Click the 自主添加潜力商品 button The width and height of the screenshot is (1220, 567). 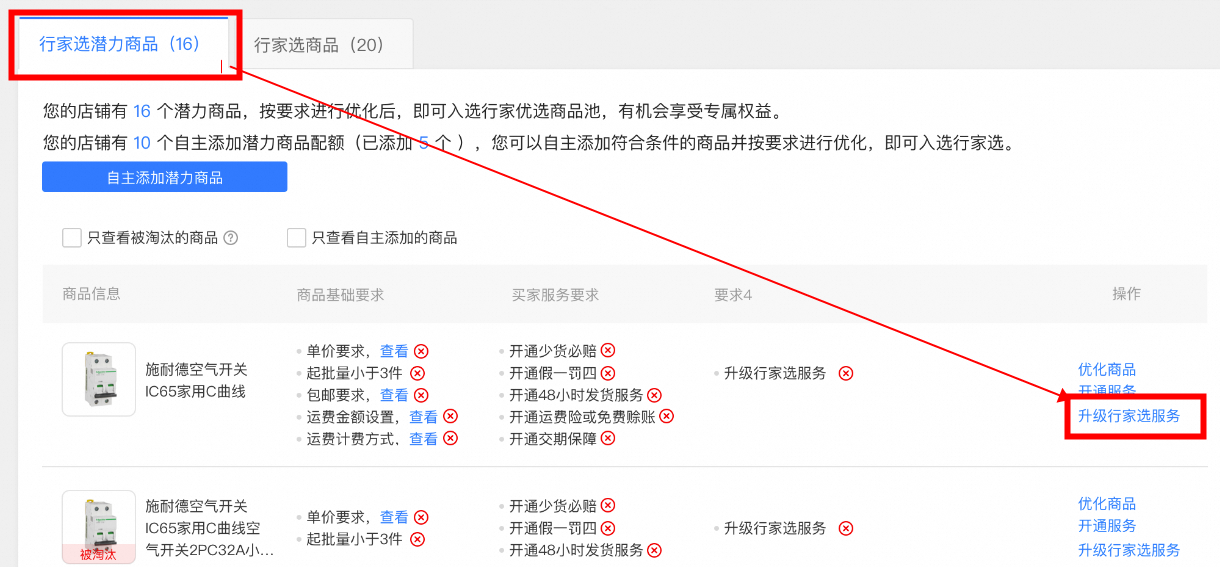164,177
